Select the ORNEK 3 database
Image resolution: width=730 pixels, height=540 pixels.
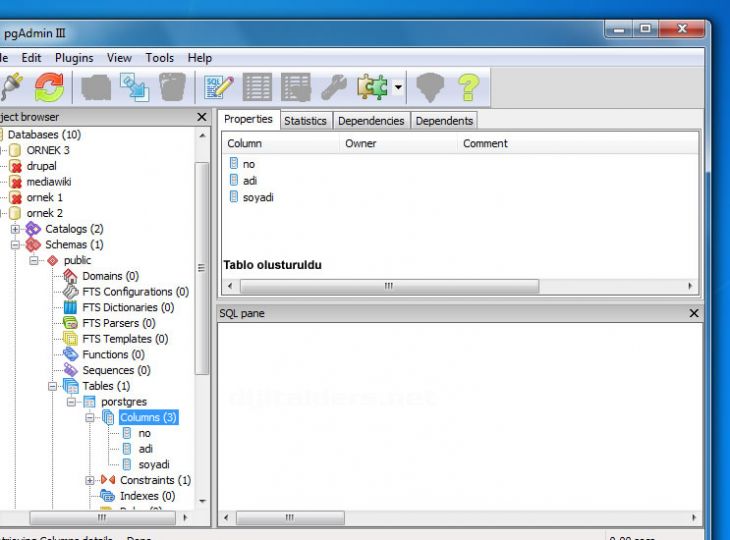point(48,150)
